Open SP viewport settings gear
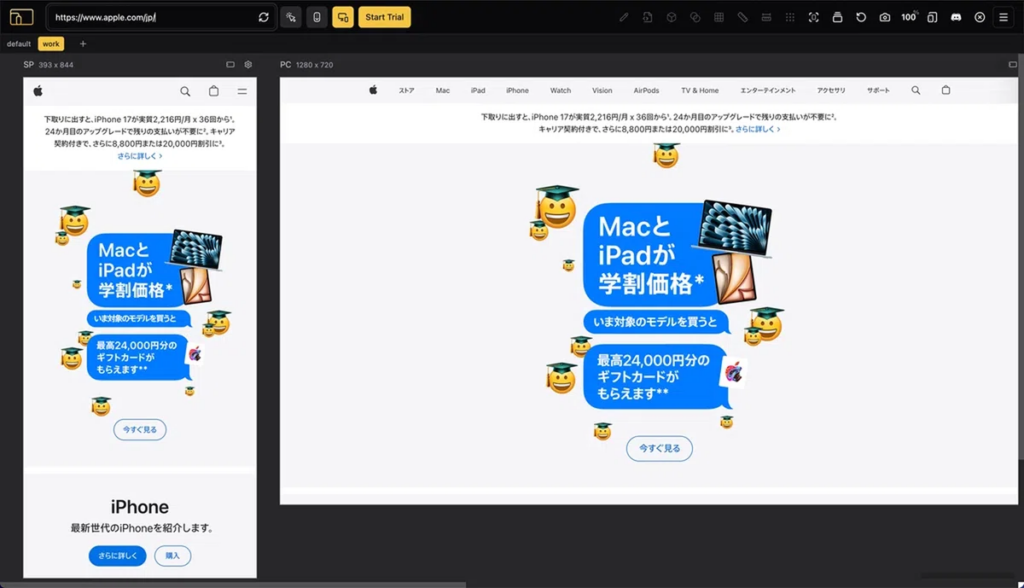The width and height of the screenshot is (1024, 588). tap(248, 64)
